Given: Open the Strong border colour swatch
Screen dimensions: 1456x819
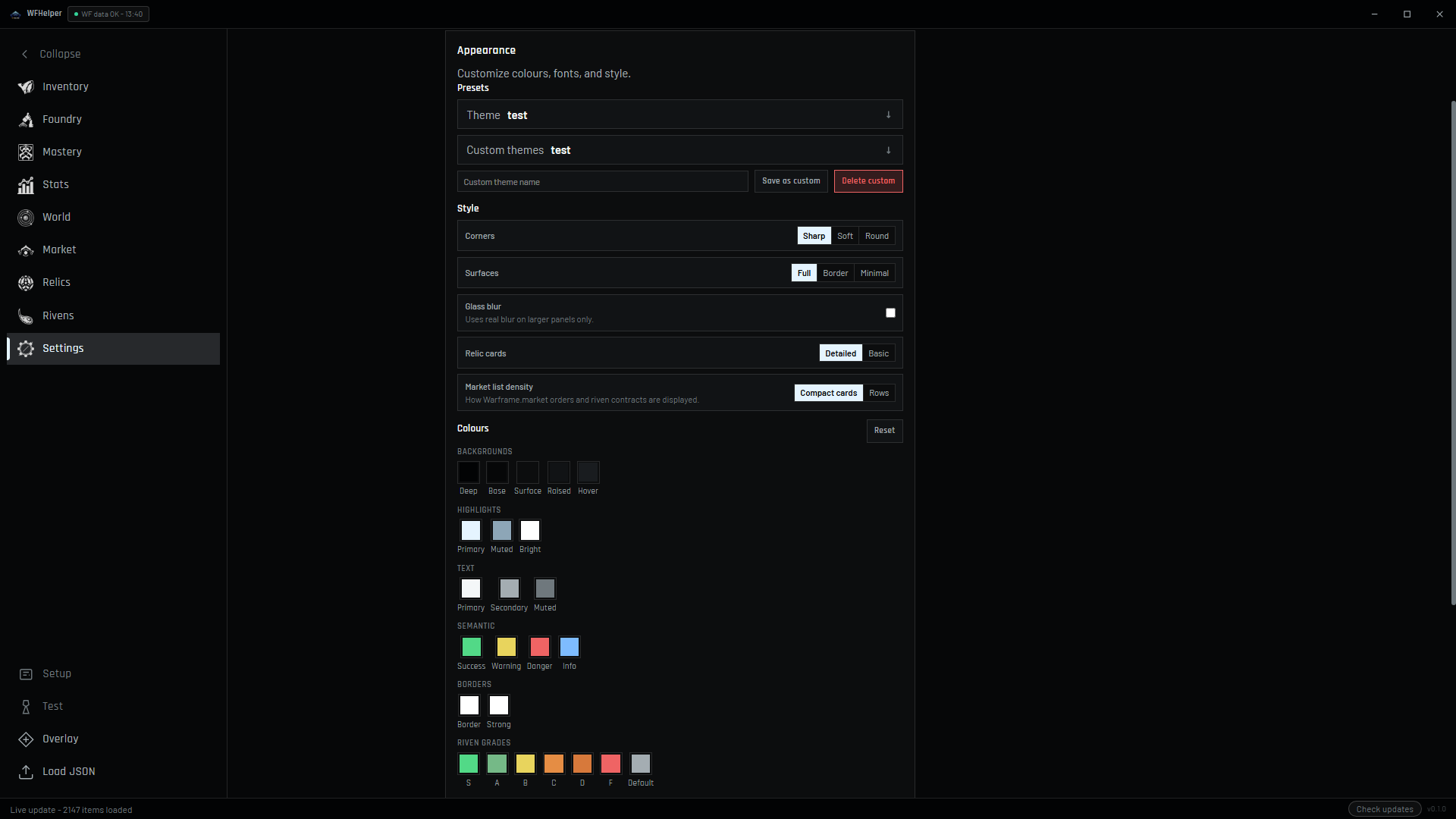Looking at the screenshot, I should point(499,705).
